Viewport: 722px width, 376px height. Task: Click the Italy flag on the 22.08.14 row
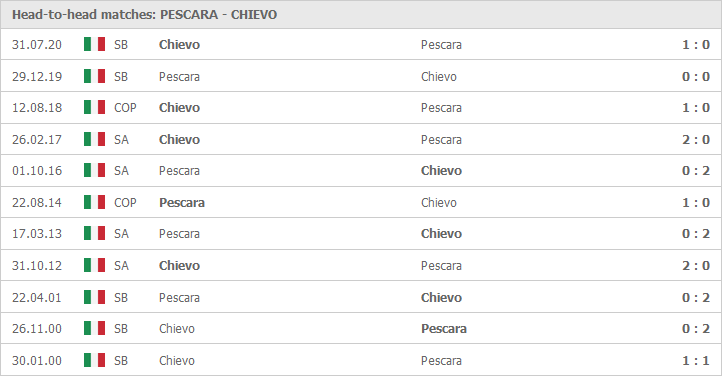[94, 202]
